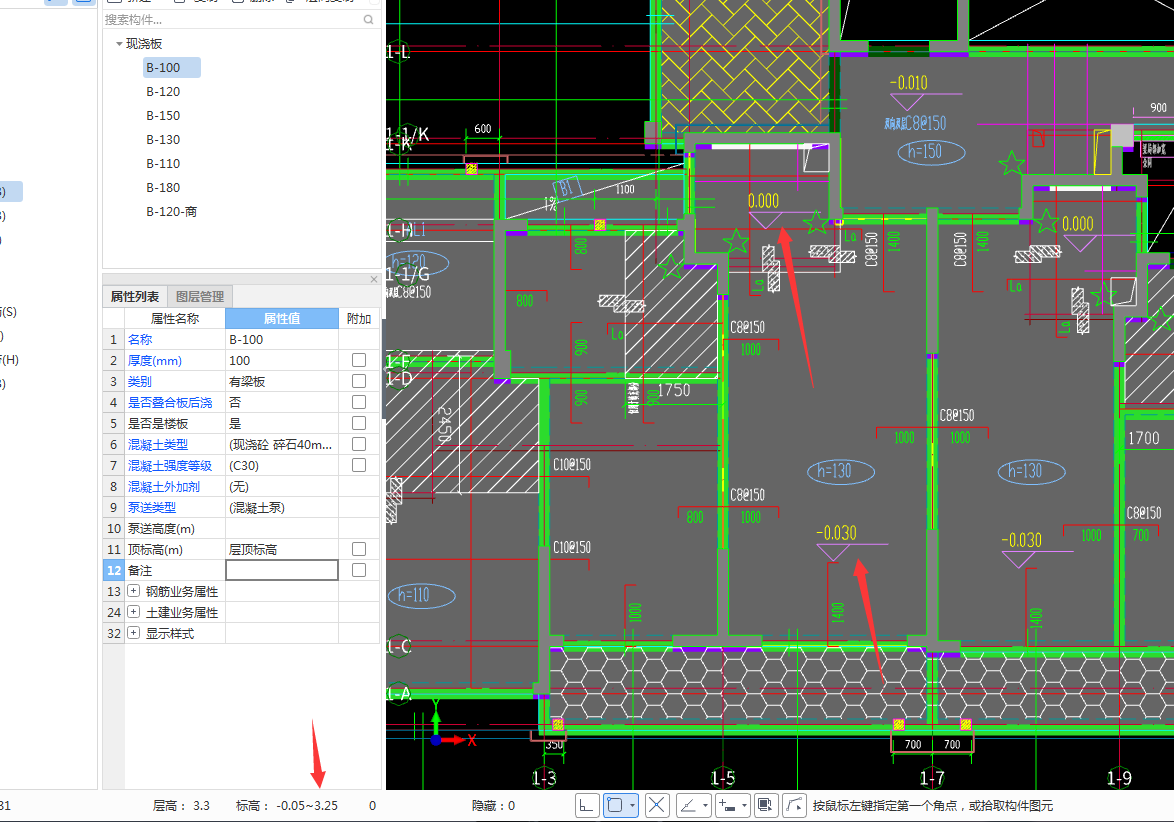Close the property panel with the X
This screenshot has height=822, width=1174.
374,280
